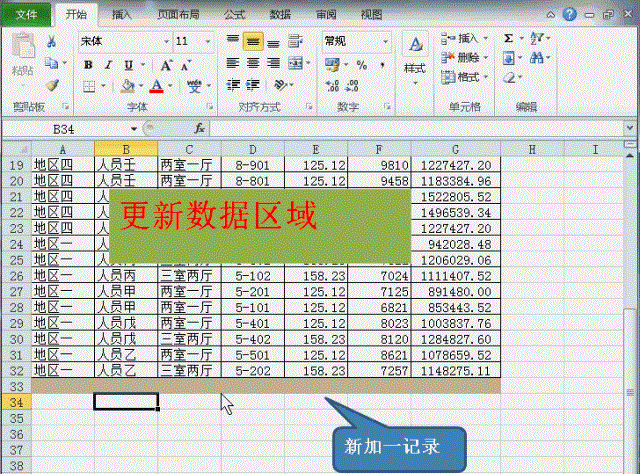Toggle Bold formatting in font group

point(88,64)
